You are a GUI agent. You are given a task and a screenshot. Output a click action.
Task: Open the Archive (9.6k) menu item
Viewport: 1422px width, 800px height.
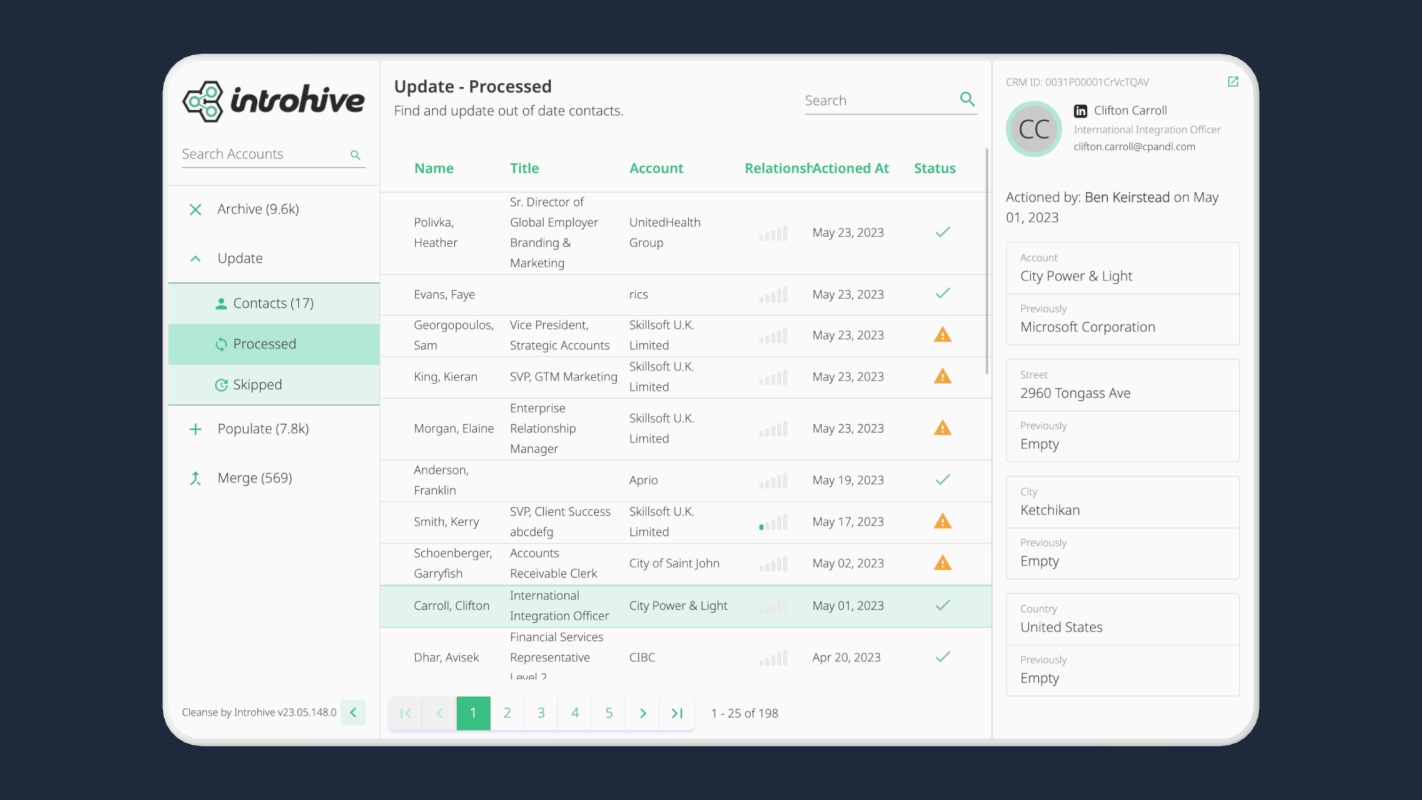point(274,209)
